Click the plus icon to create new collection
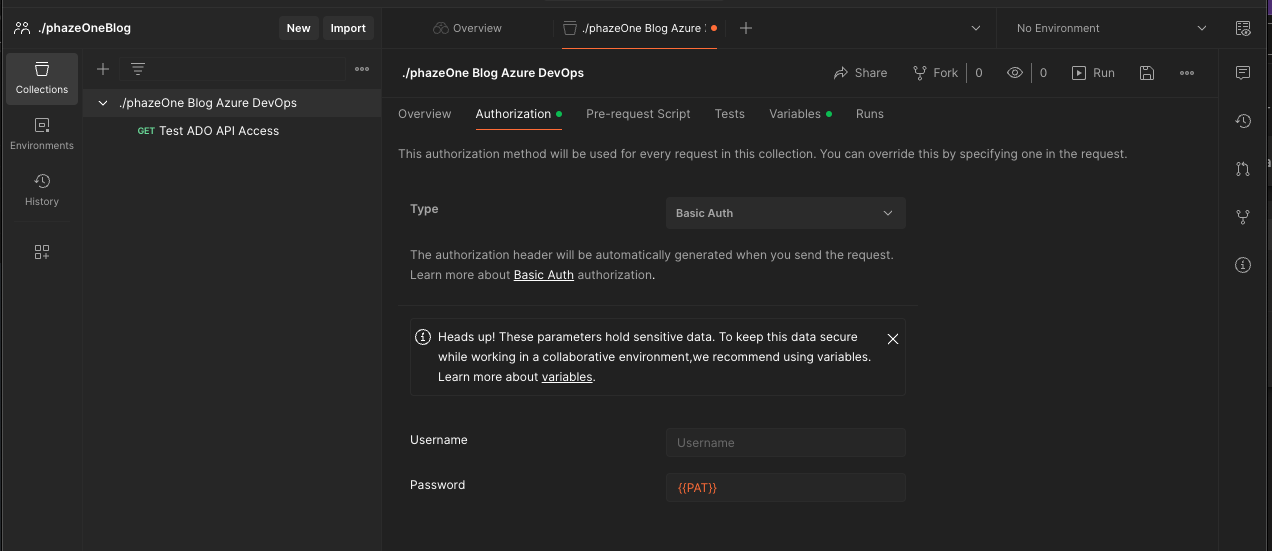Viewport: 1272px width, 551px height. [102, 69]
